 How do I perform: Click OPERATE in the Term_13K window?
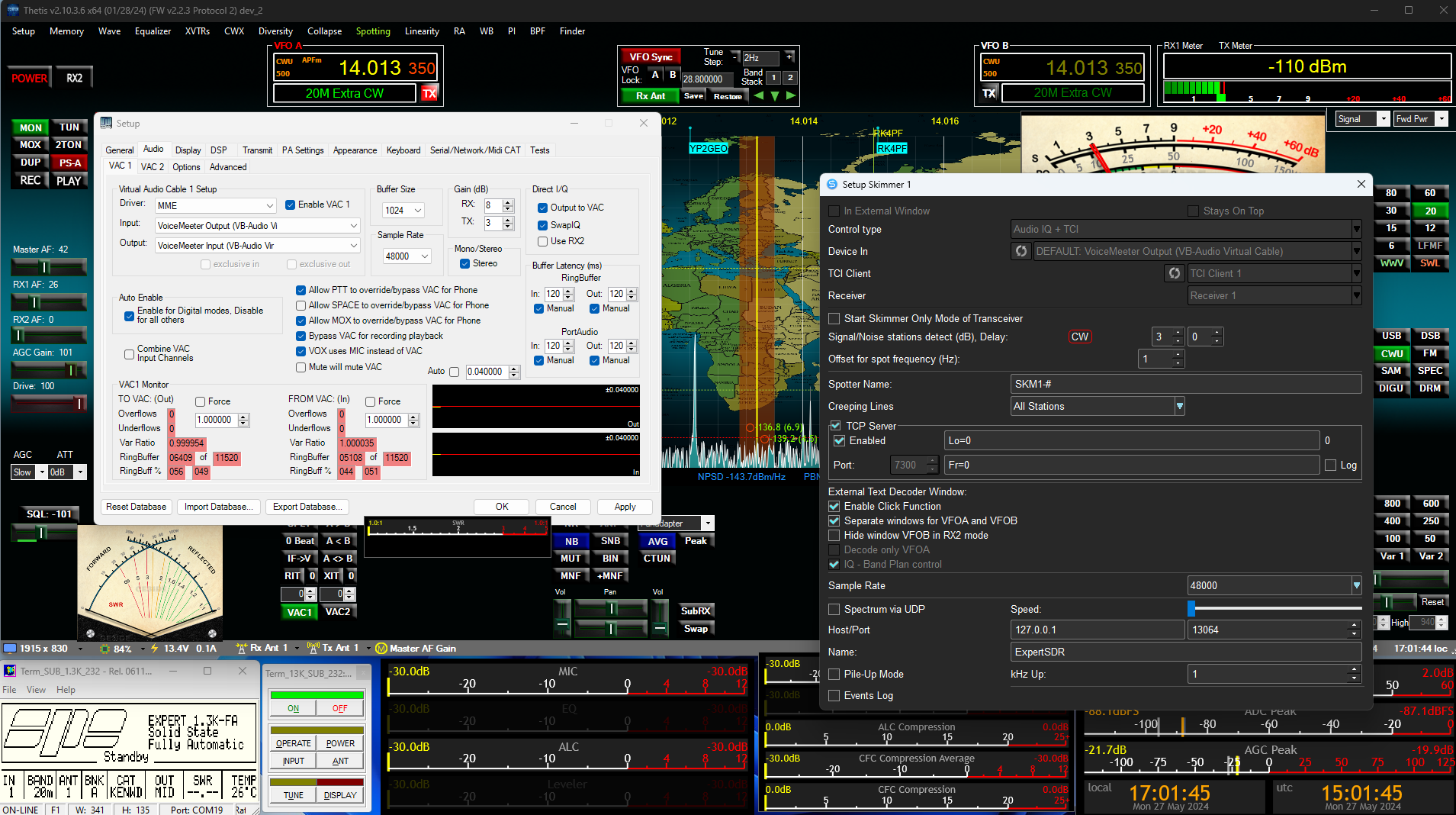click(294, 743)
